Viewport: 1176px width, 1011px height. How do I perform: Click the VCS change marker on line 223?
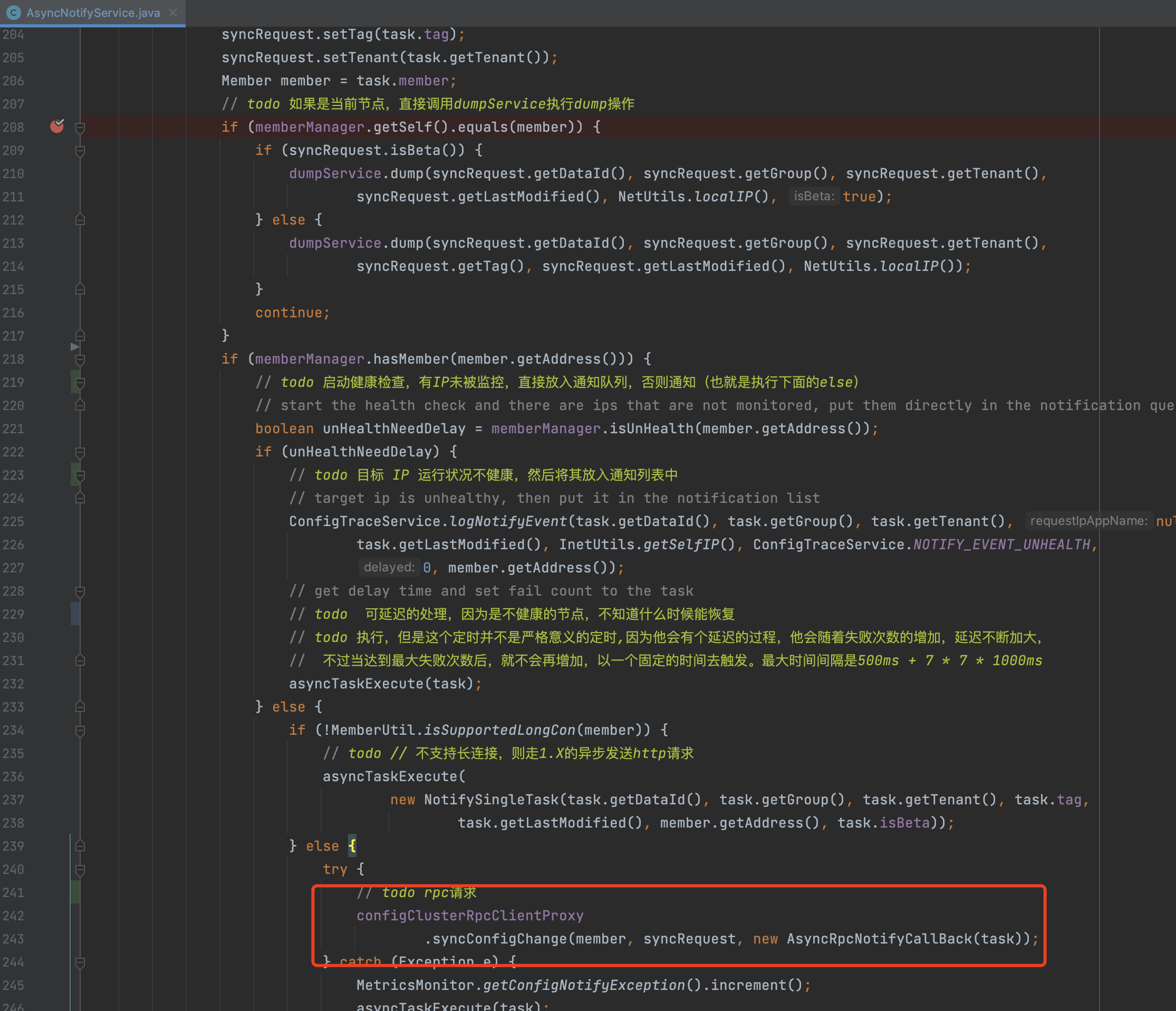click(74, 474)
